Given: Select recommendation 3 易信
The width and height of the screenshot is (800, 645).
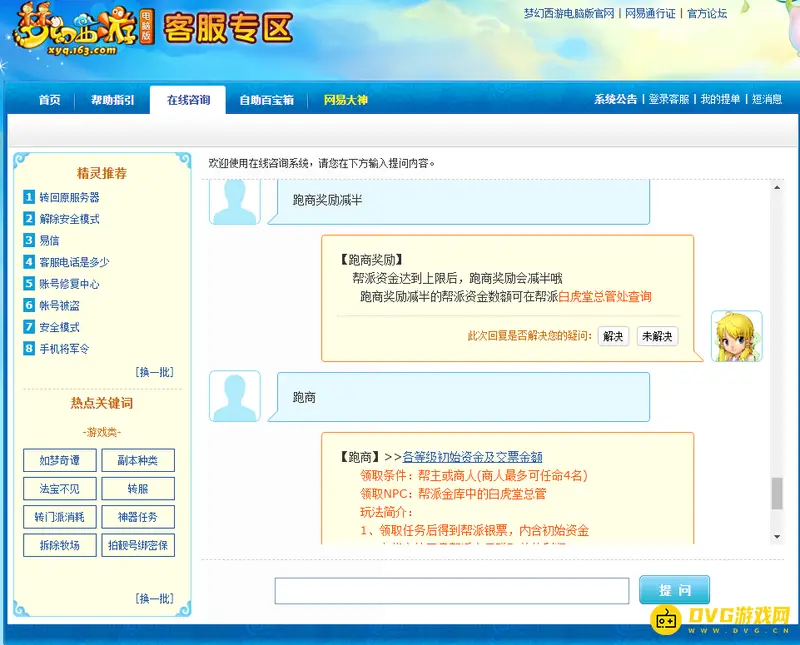Looking at the screenshot, I should coord(49,240).
